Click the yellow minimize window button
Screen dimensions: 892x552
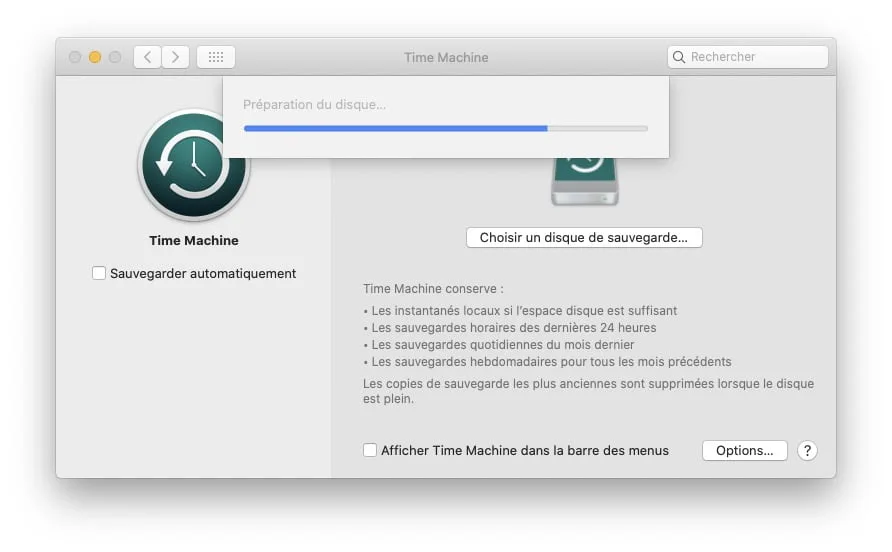click(x=95, y=57)
